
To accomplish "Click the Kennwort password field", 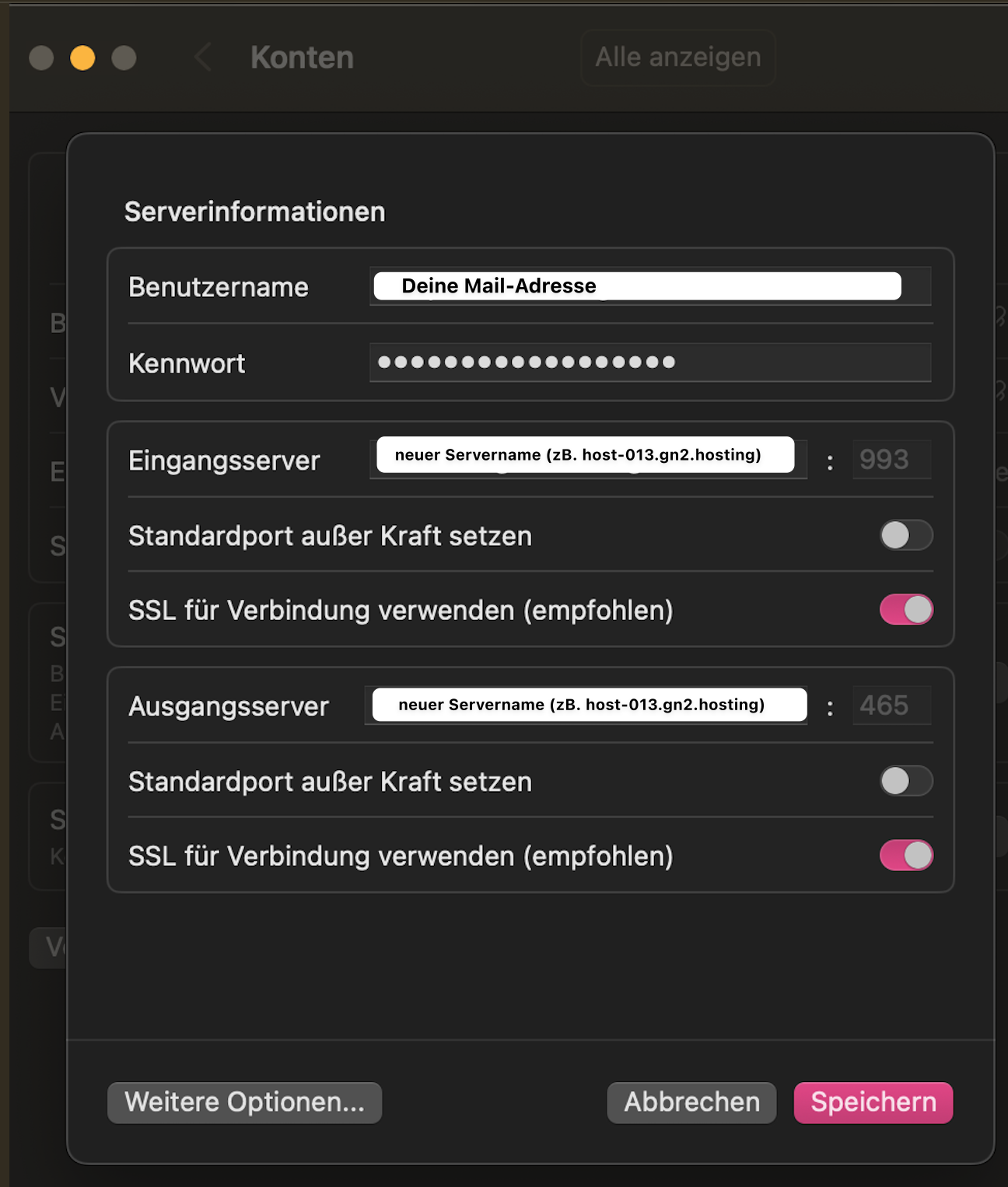I will point(649,362).
